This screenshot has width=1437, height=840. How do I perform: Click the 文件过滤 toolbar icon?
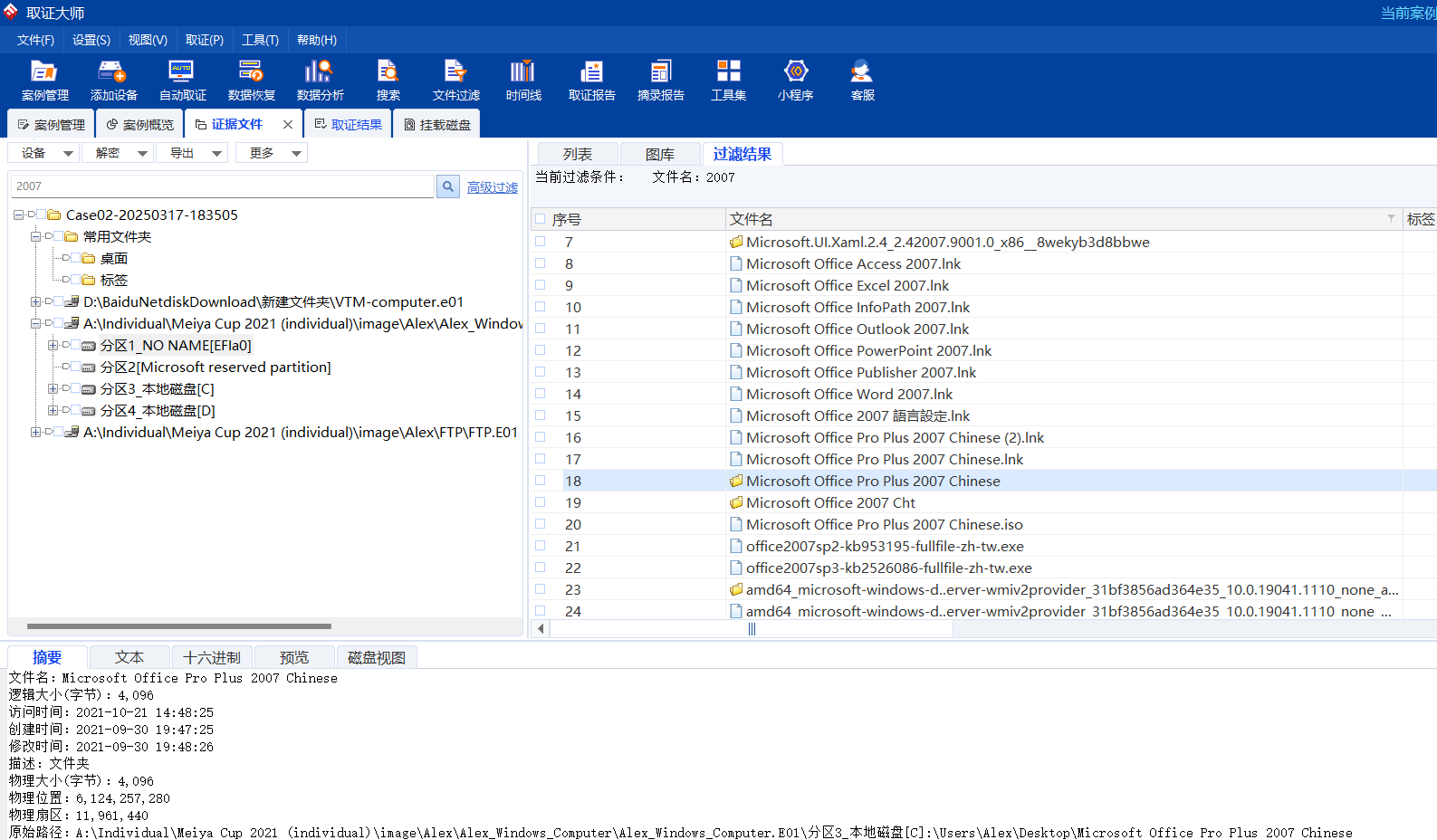tap(455, 80)
